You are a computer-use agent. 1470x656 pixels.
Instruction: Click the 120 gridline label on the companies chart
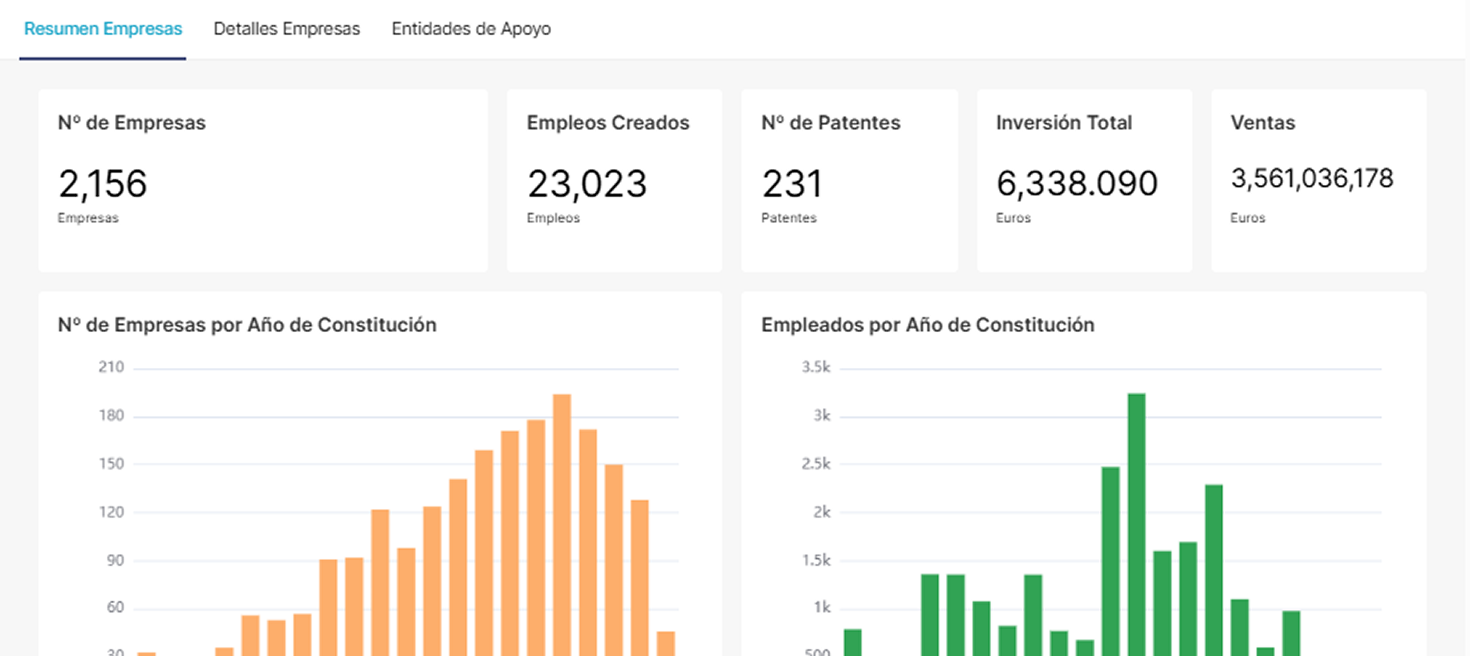111,512
